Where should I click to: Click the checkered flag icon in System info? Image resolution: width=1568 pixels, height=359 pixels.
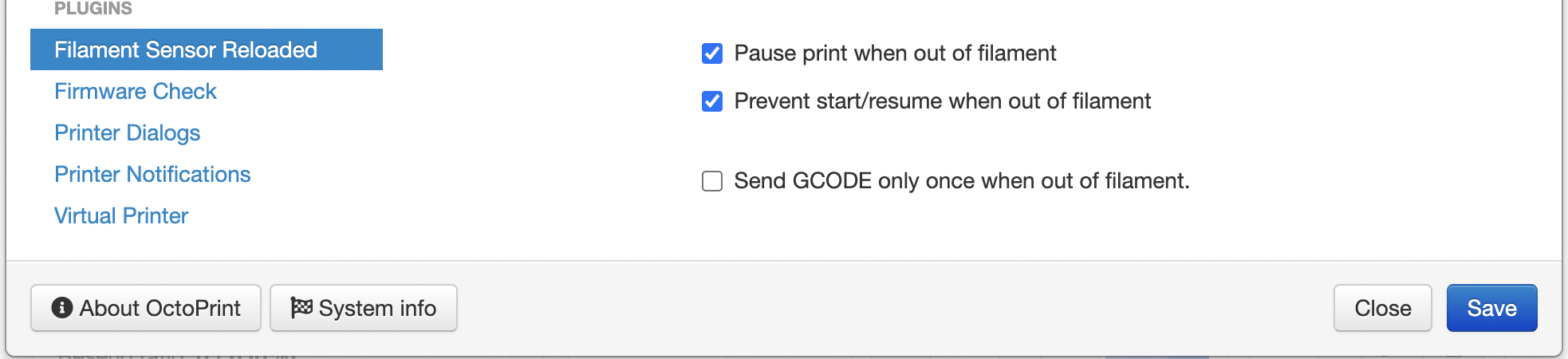301,308
